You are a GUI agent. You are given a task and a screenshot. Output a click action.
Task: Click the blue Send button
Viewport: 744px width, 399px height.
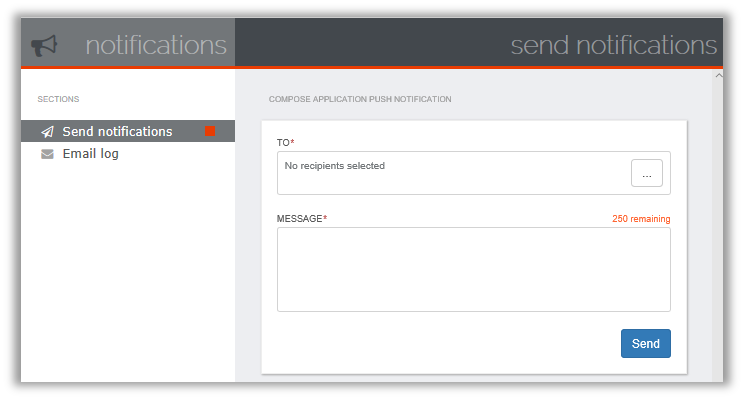pyautogui.click(x=646, y=343)
